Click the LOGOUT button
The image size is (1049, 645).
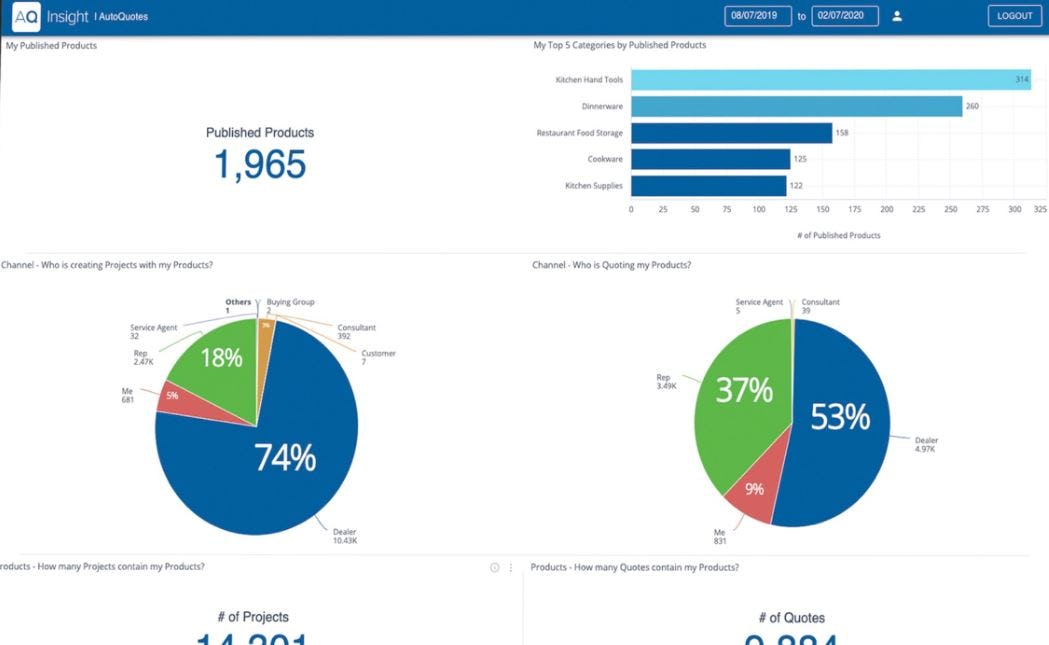(1013, 15)
